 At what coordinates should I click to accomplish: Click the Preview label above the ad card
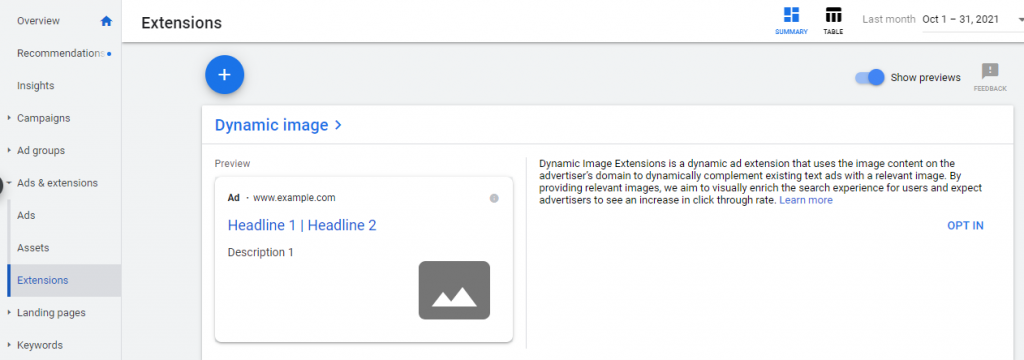coord(232,163)
